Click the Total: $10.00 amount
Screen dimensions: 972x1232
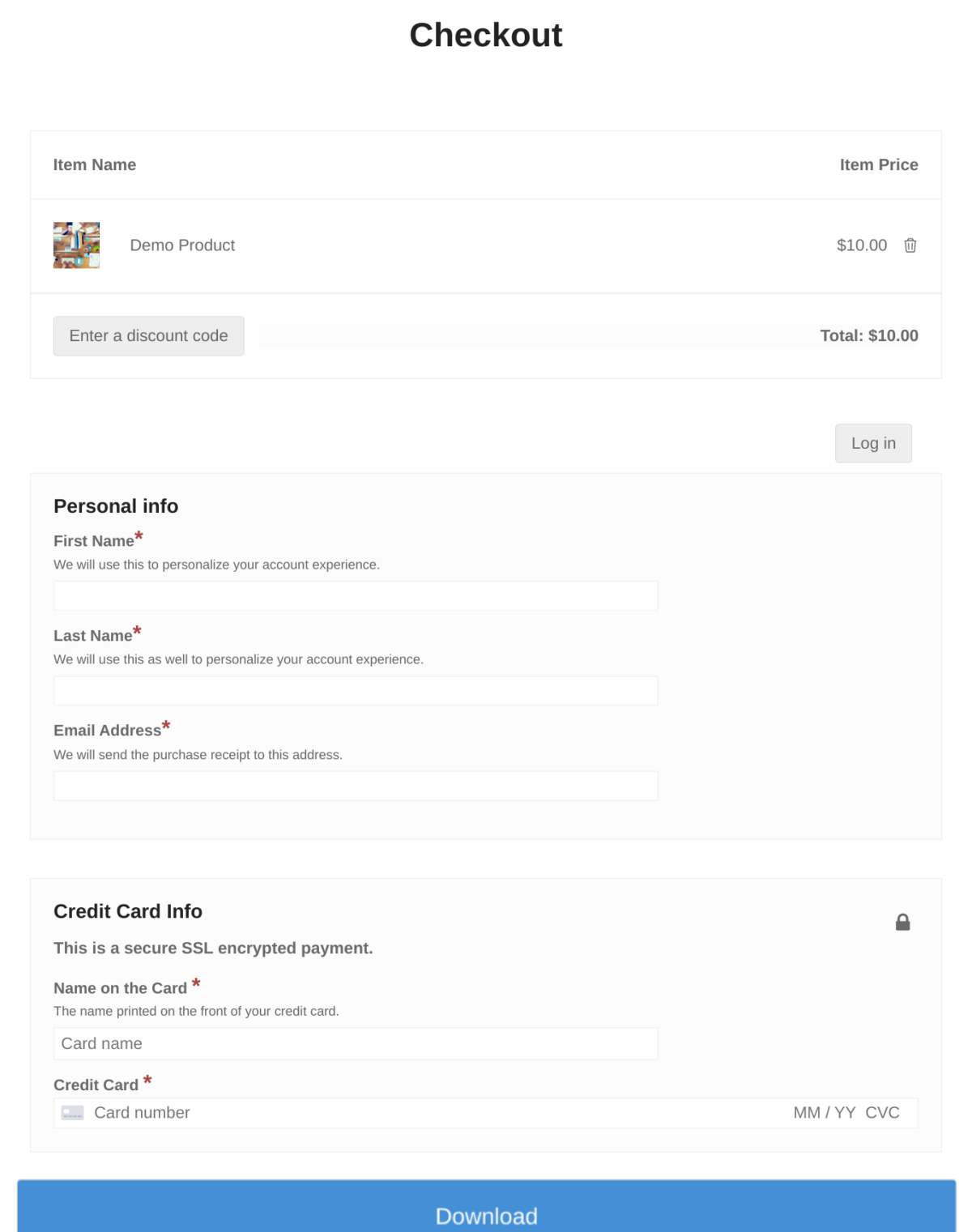point(869,335)
